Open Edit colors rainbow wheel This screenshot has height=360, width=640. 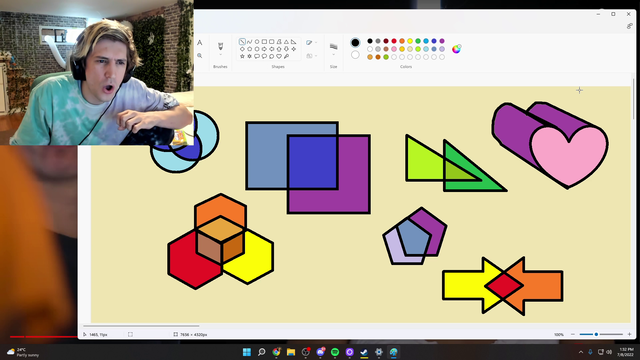click(456, 49)
